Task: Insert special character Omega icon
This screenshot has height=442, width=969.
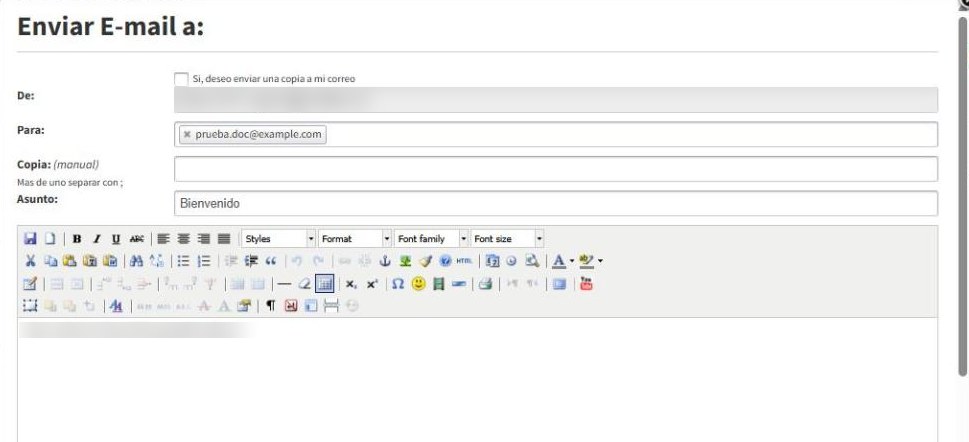Action: tap(399, 284)
